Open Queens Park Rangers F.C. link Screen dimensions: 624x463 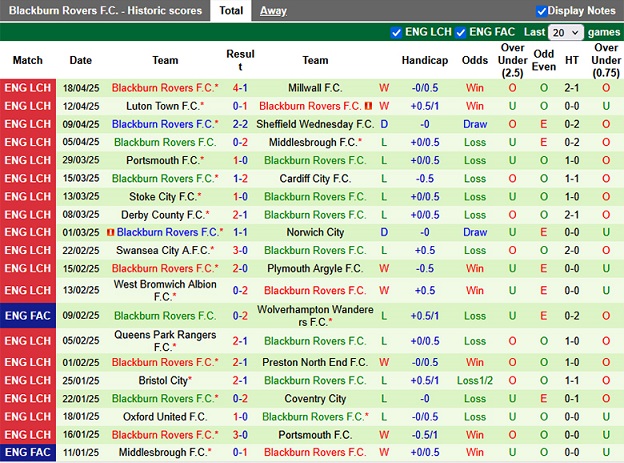click(165, 341)
